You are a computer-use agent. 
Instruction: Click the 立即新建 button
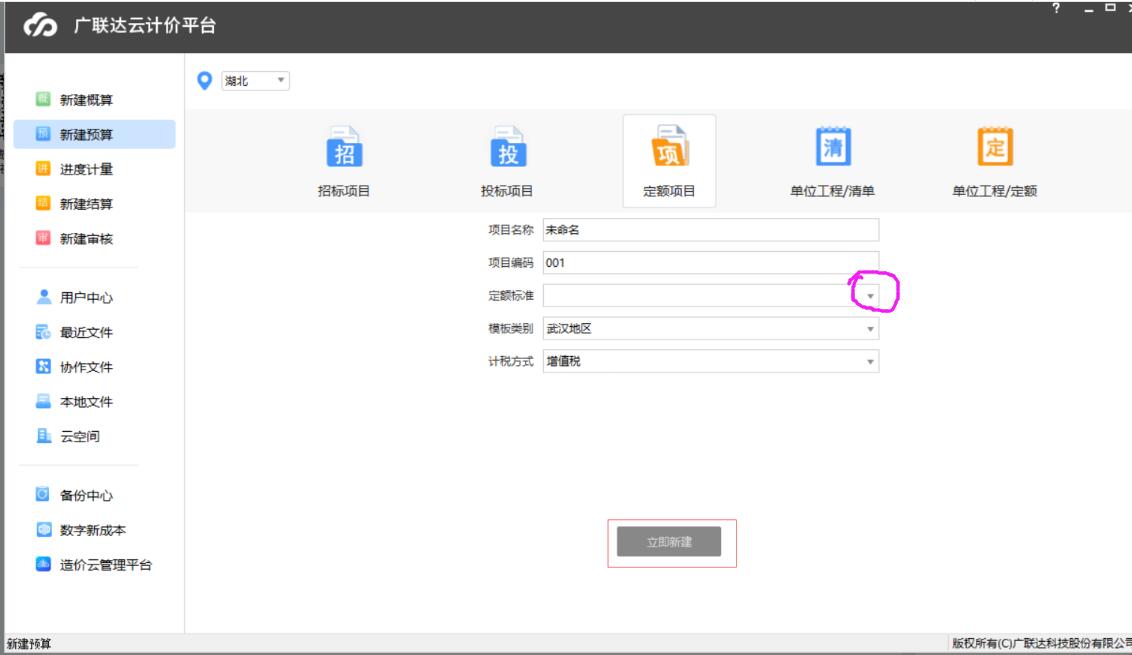click(x=669, y=542)
